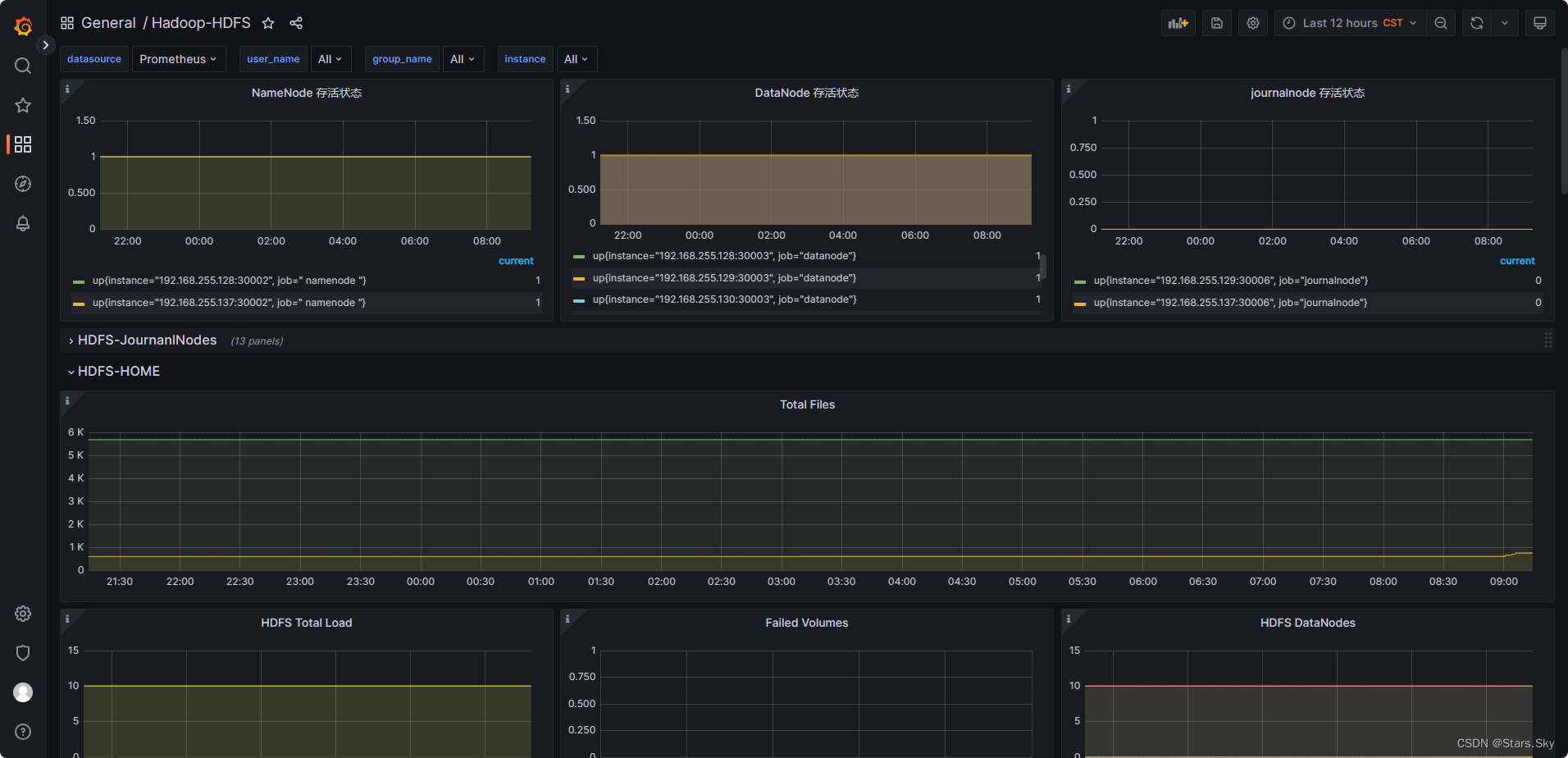Screen dimensions: 1568x758
Task: Mark the Hadoop-HDFS dashboard as favorite
Action: (x=268, y=23)
